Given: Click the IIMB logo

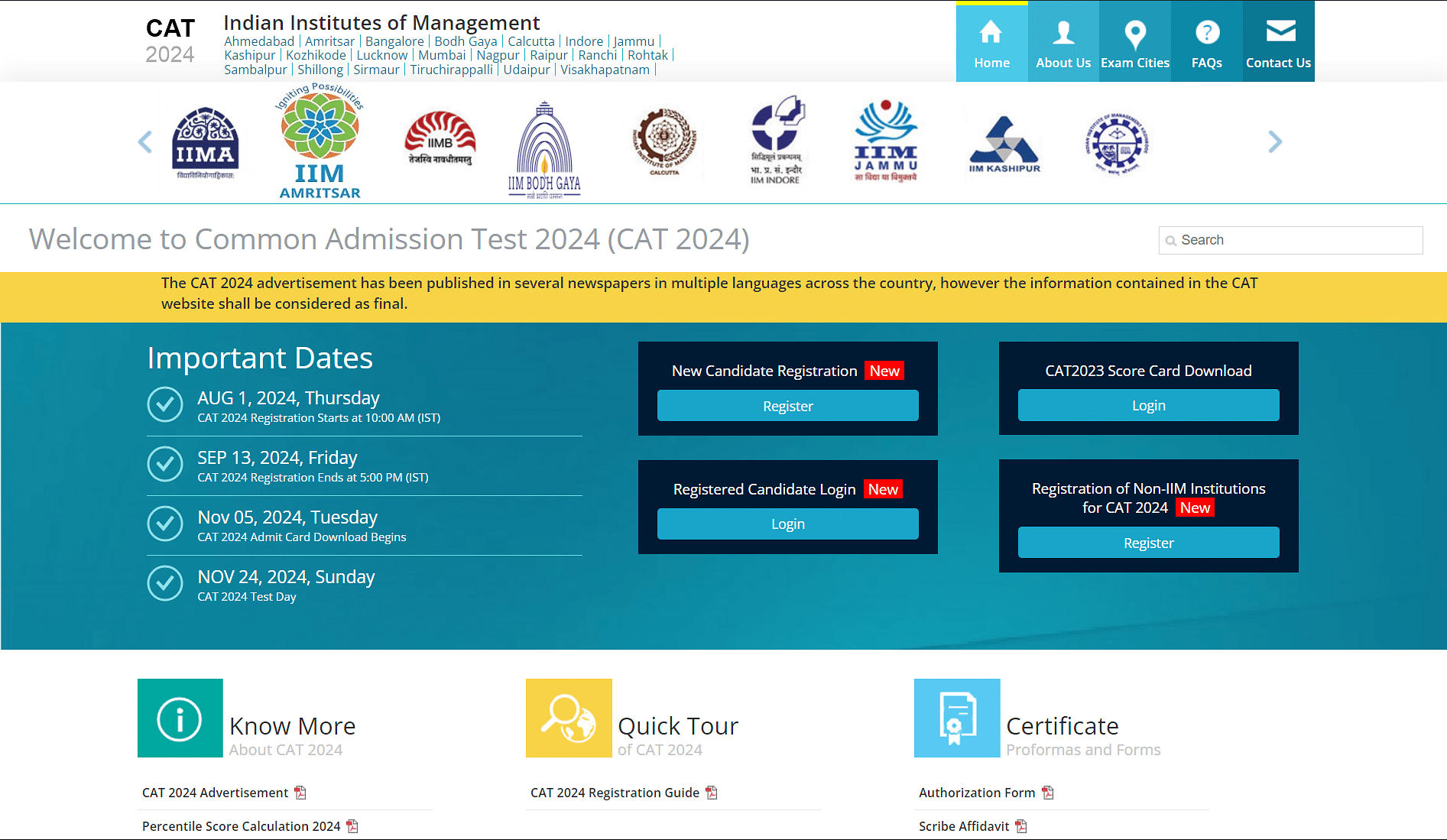Looking at the screenshot, I should (x=440, y=138).
